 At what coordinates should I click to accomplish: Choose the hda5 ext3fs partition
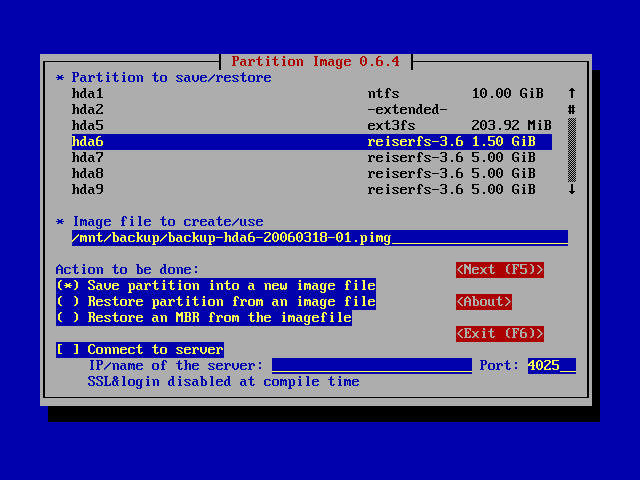click(x=300, y=125)
